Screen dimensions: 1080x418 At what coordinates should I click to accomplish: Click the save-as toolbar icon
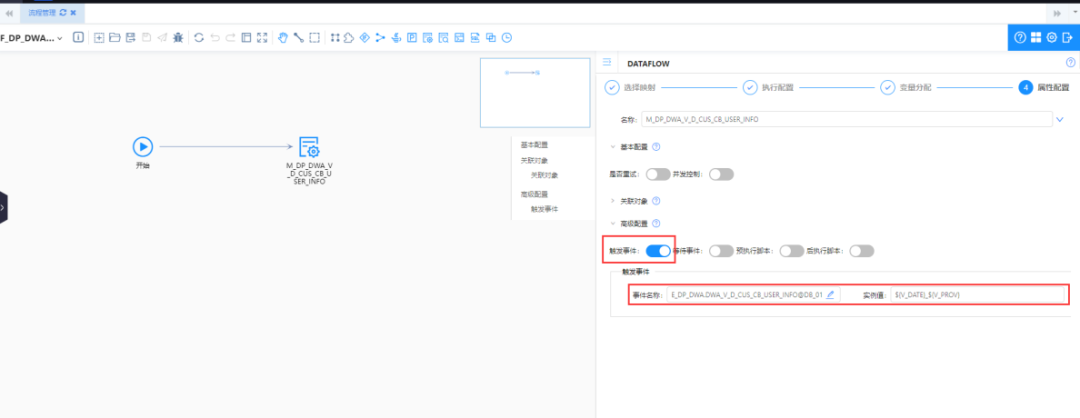[131, 38]
